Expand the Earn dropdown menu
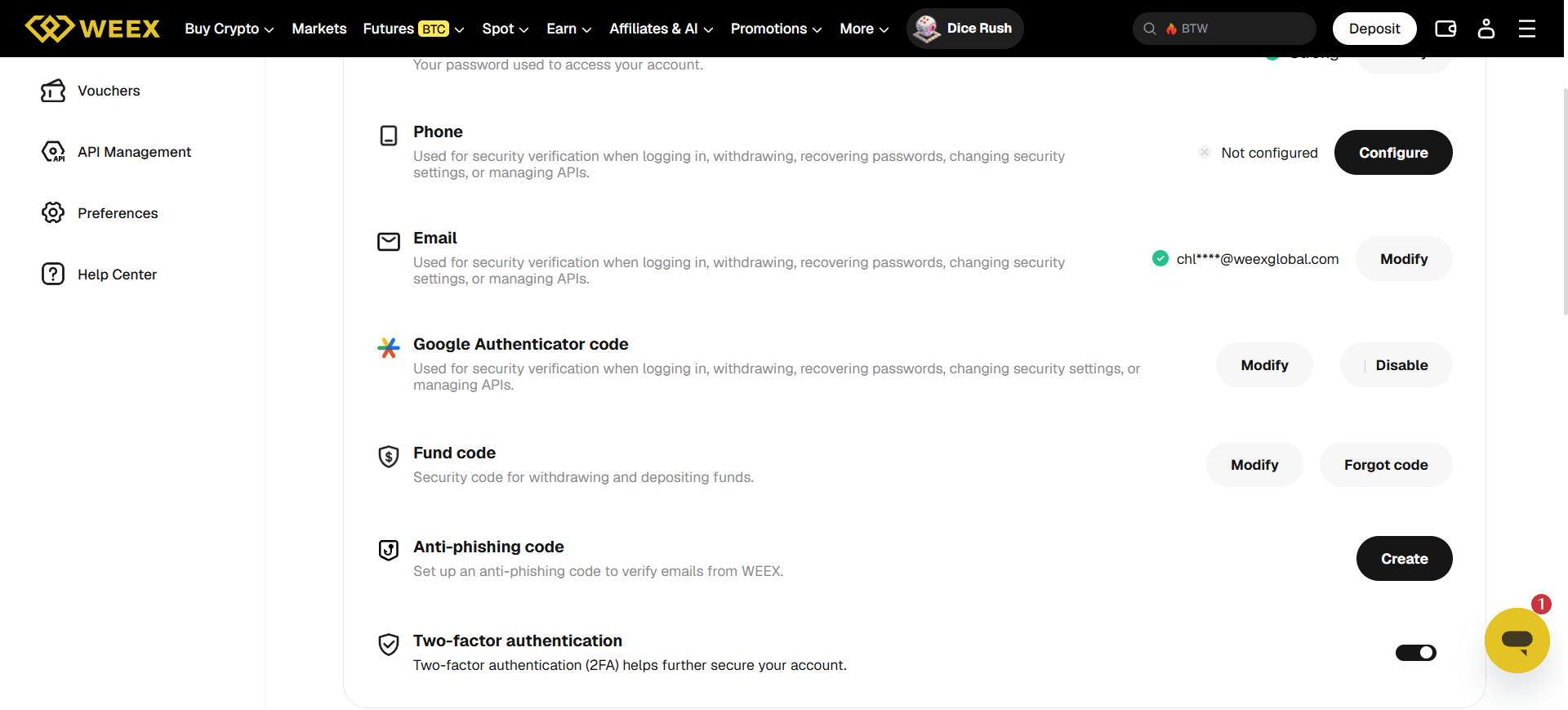This screenshot has width=1568, height=710. pos(569,29)
